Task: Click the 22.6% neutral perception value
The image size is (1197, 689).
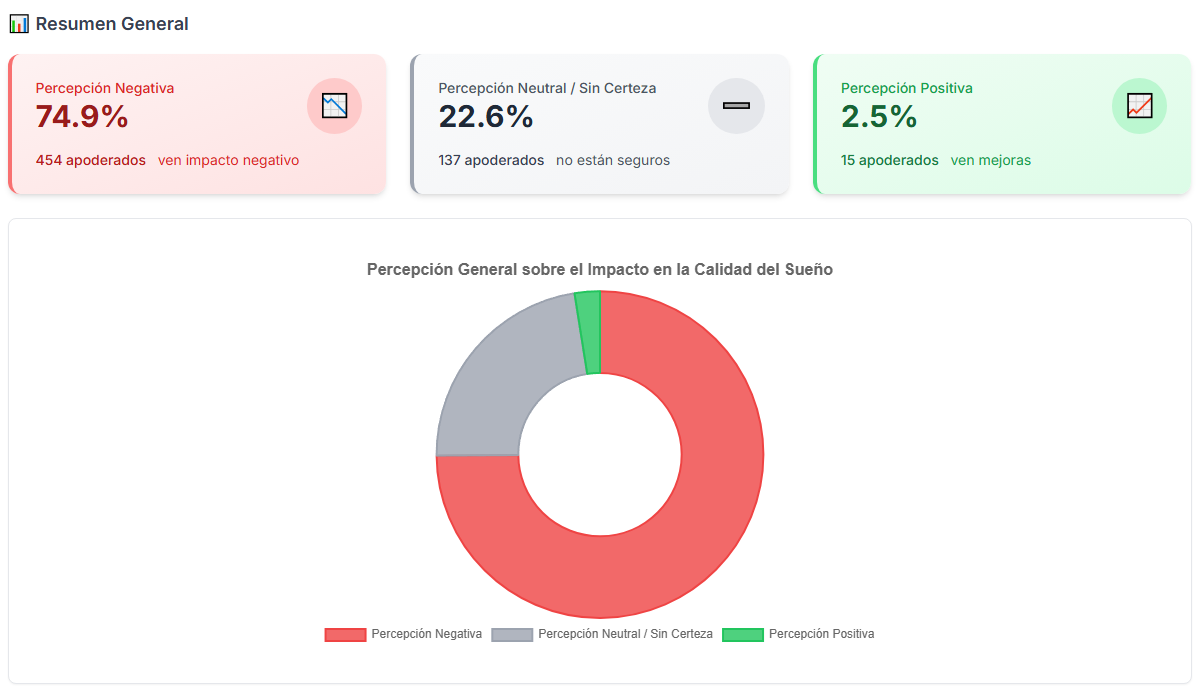Action: [486, 117]
